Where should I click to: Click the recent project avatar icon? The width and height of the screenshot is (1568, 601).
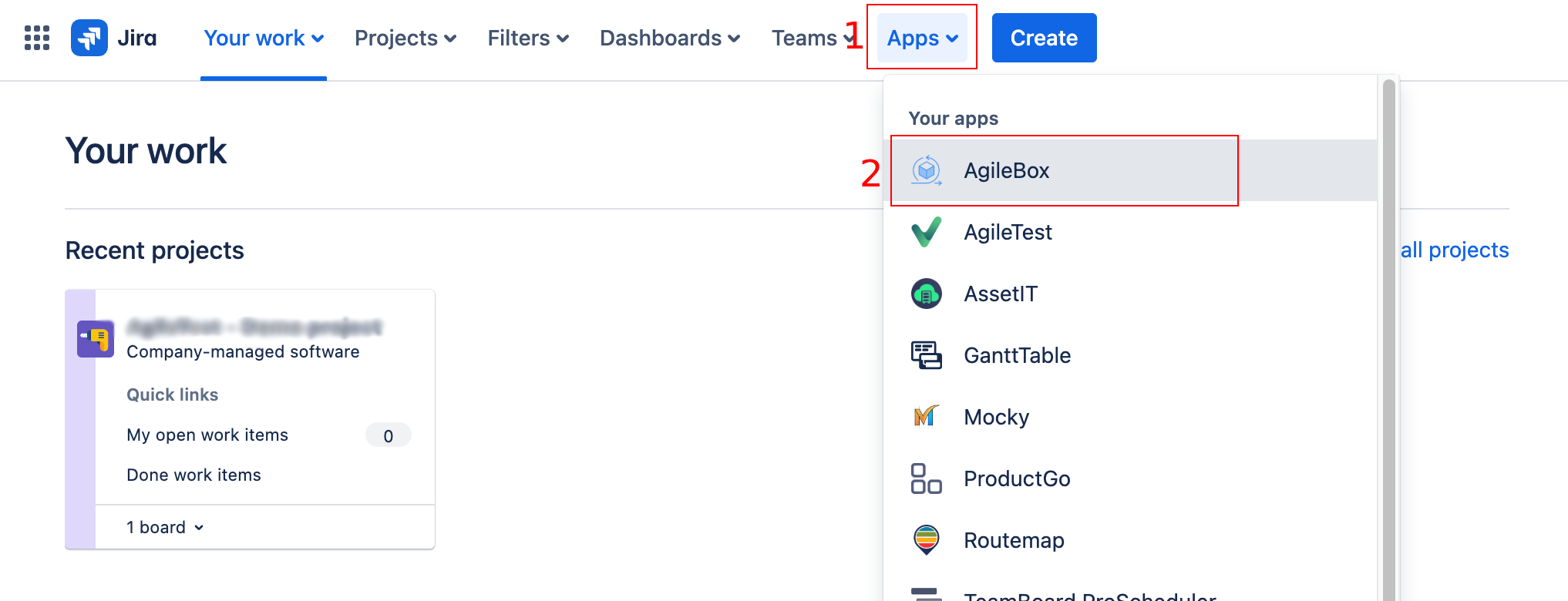coord(96,339)
